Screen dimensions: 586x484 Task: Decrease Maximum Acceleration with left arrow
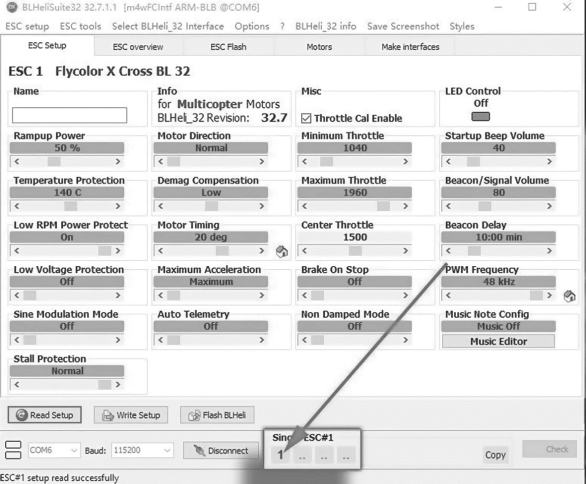161,295
